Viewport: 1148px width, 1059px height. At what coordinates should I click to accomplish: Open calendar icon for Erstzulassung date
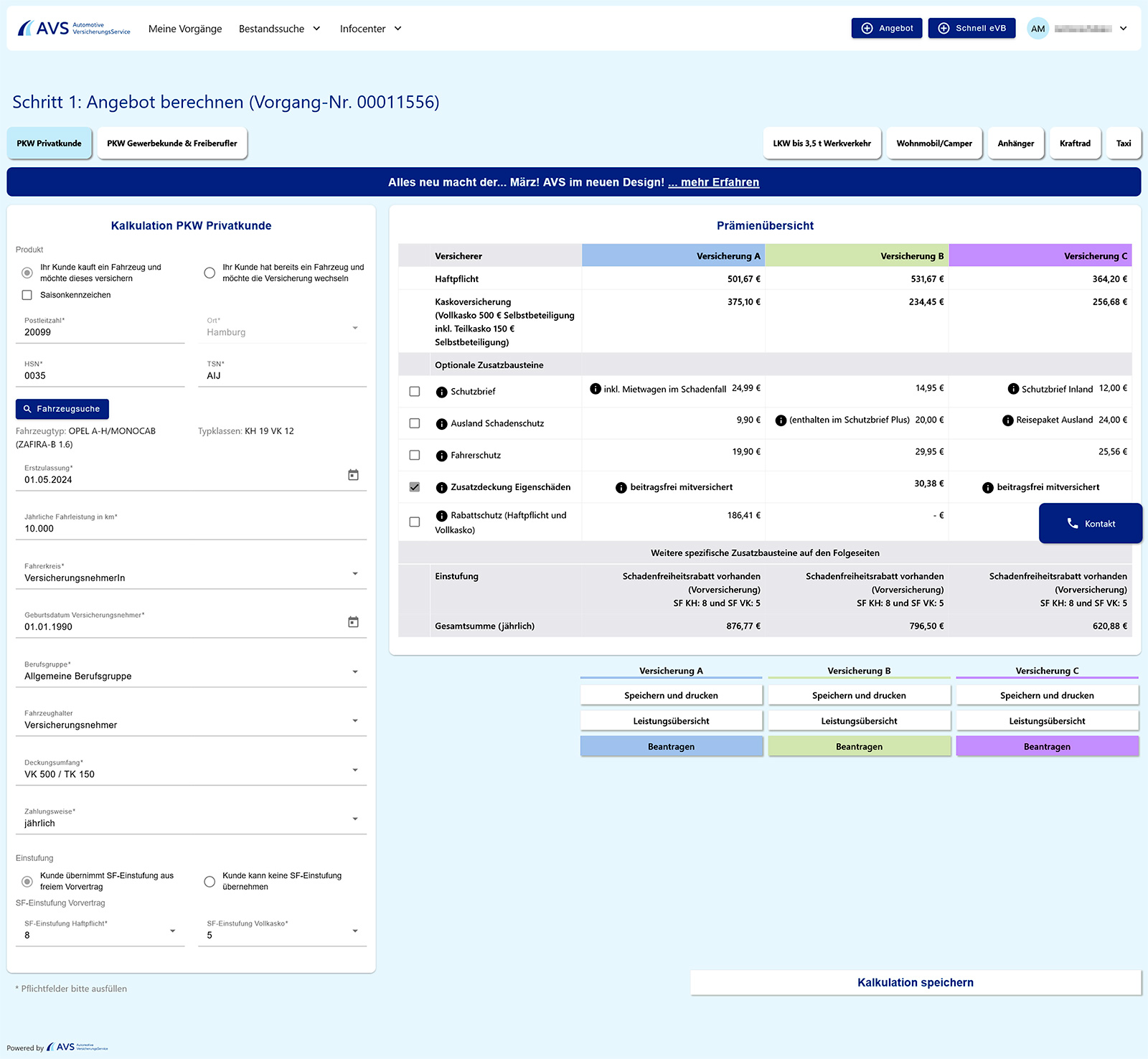353,475
